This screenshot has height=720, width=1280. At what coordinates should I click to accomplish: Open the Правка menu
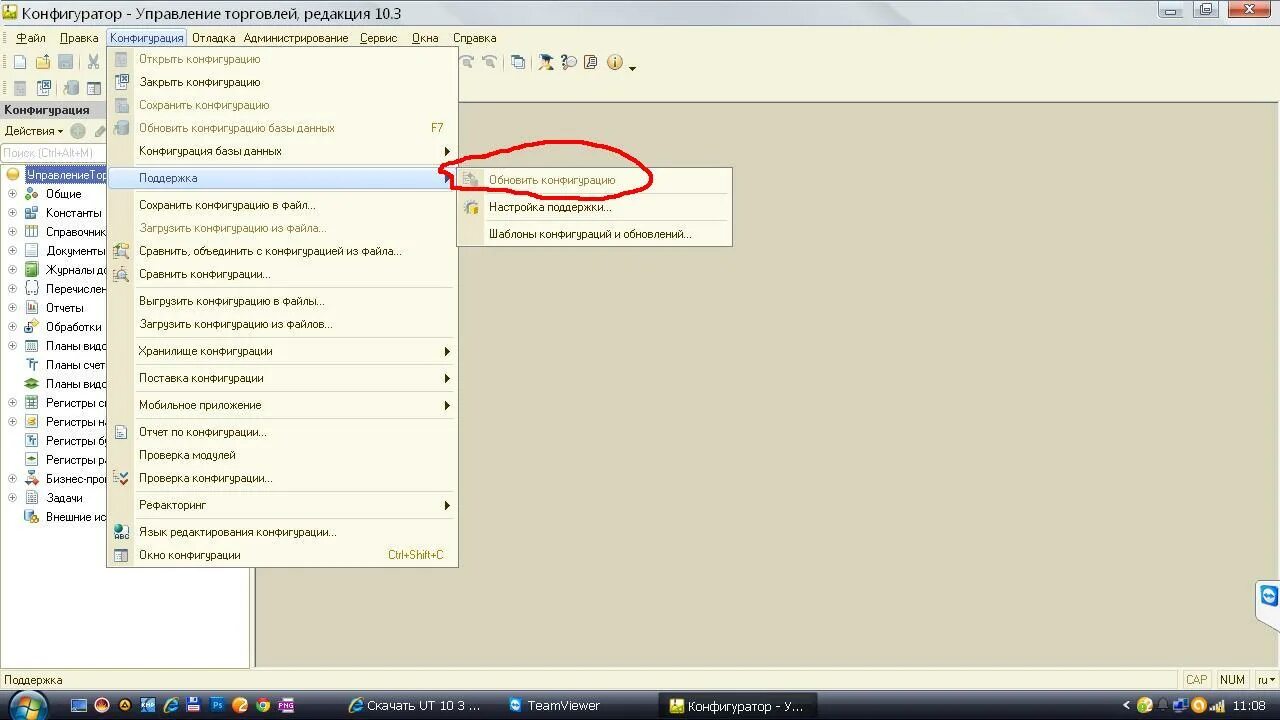79,38
